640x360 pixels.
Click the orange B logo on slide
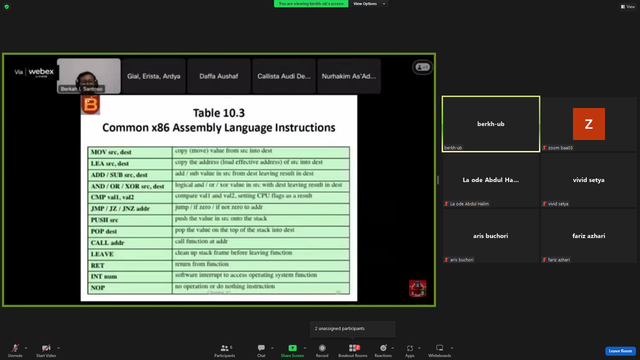click(91, 105)
